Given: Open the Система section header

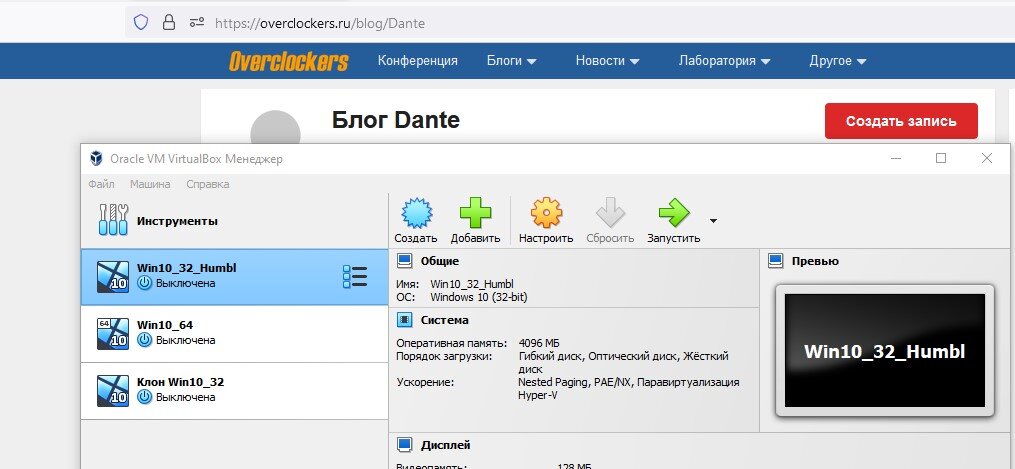Looking at the screenshot, I should click(x=445, y=320).
